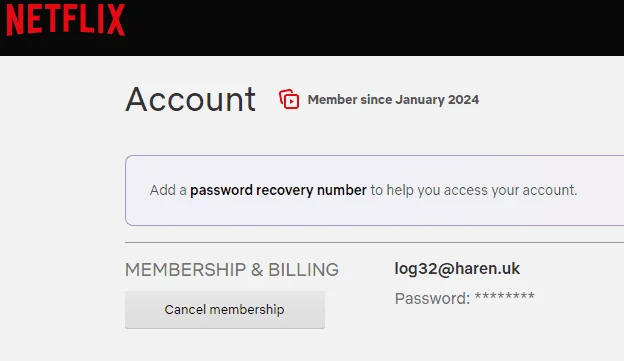Click the asterisks of the hidden password
The image size is (624, 361).
click(x=505, y=297)
